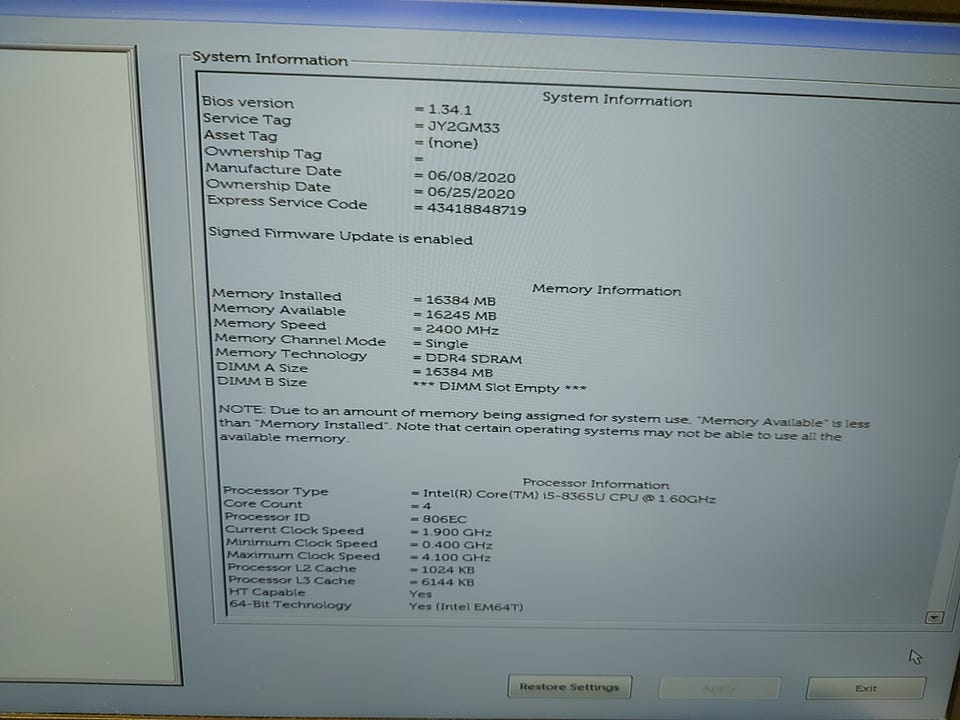This screenshot has width=960, height=720.
Task: Click Memory Technology value DDR4 SDRAM
Action: point(473,359)
